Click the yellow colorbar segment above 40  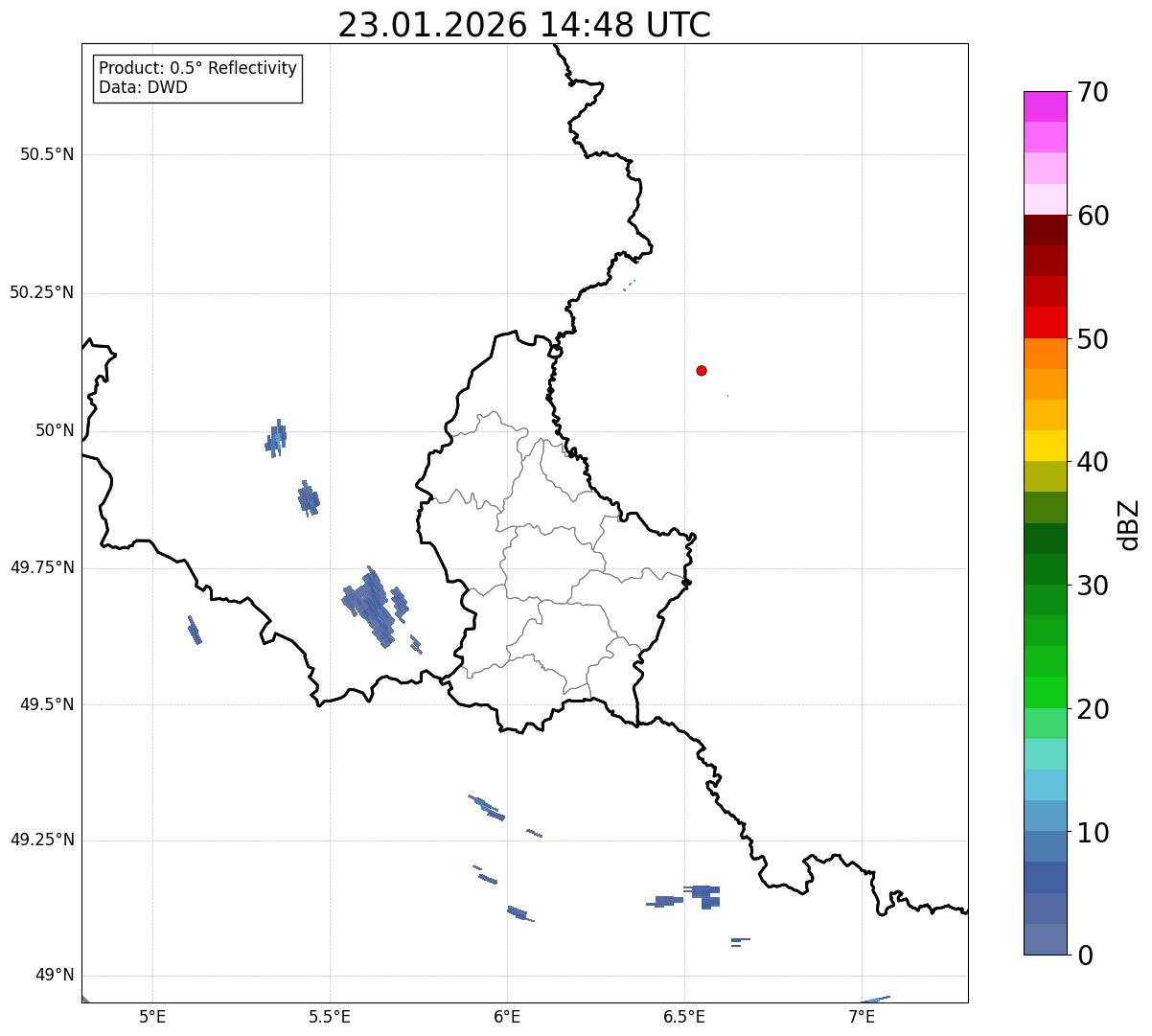coord(1045,446)
